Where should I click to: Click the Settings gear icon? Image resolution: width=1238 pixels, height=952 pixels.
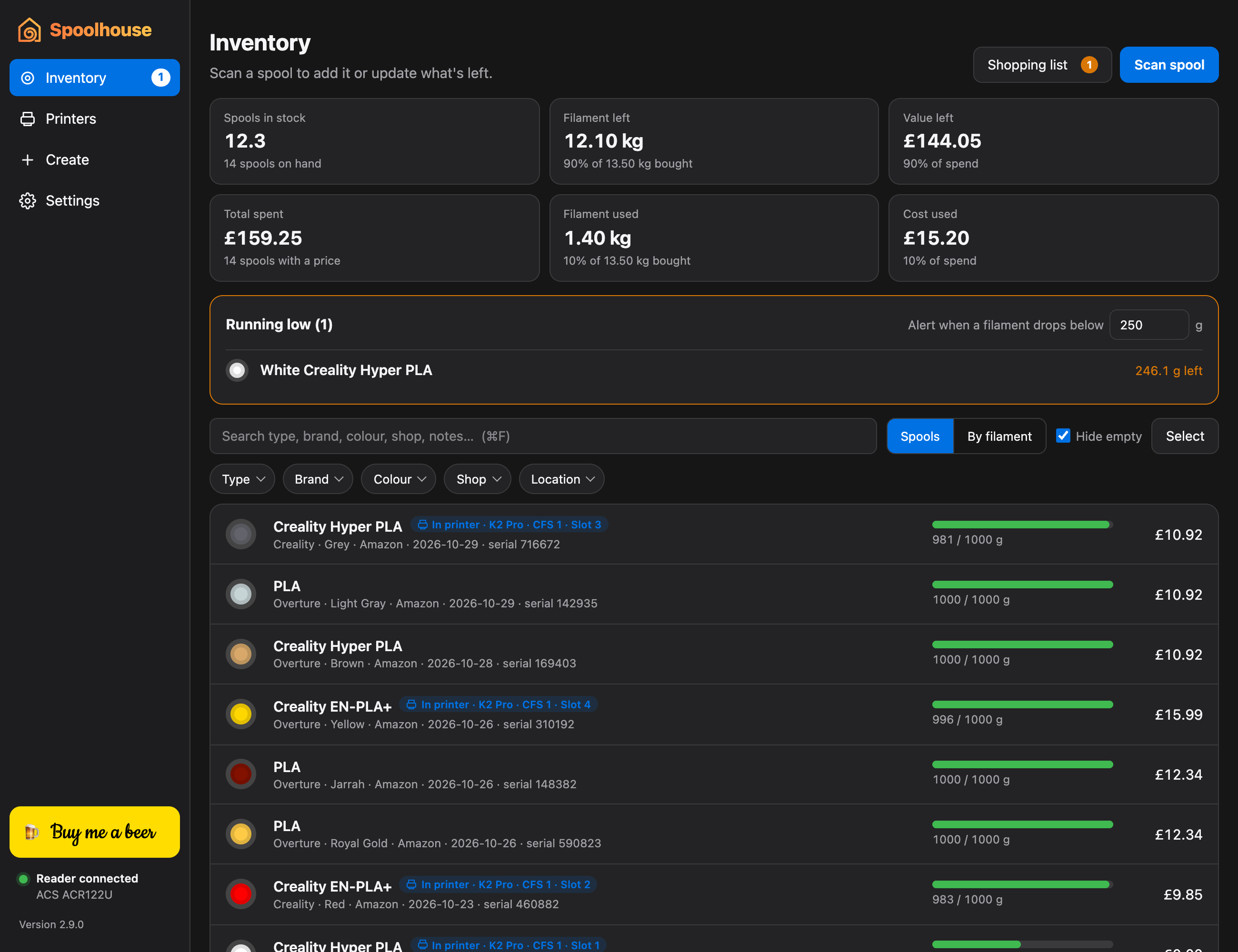pyautogui.click(x=27, y=200)
